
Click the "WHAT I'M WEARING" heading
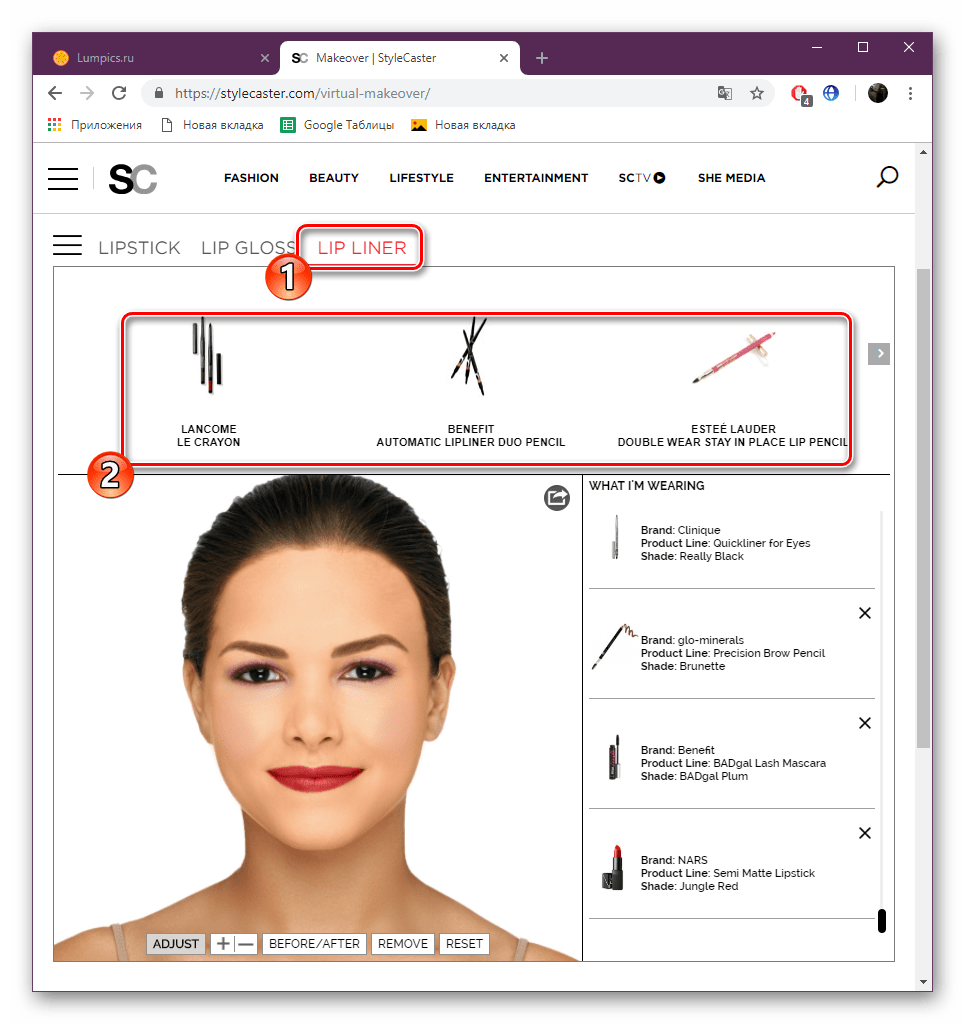(x=646, y=485)
